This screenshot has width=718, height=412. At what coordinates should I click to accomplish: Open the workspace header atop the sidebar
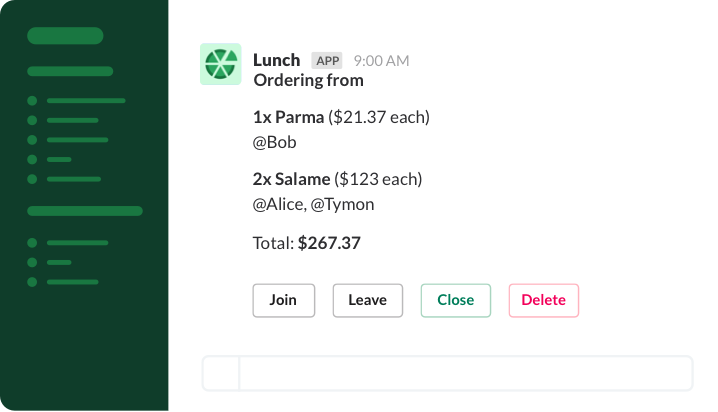point(65,36)
